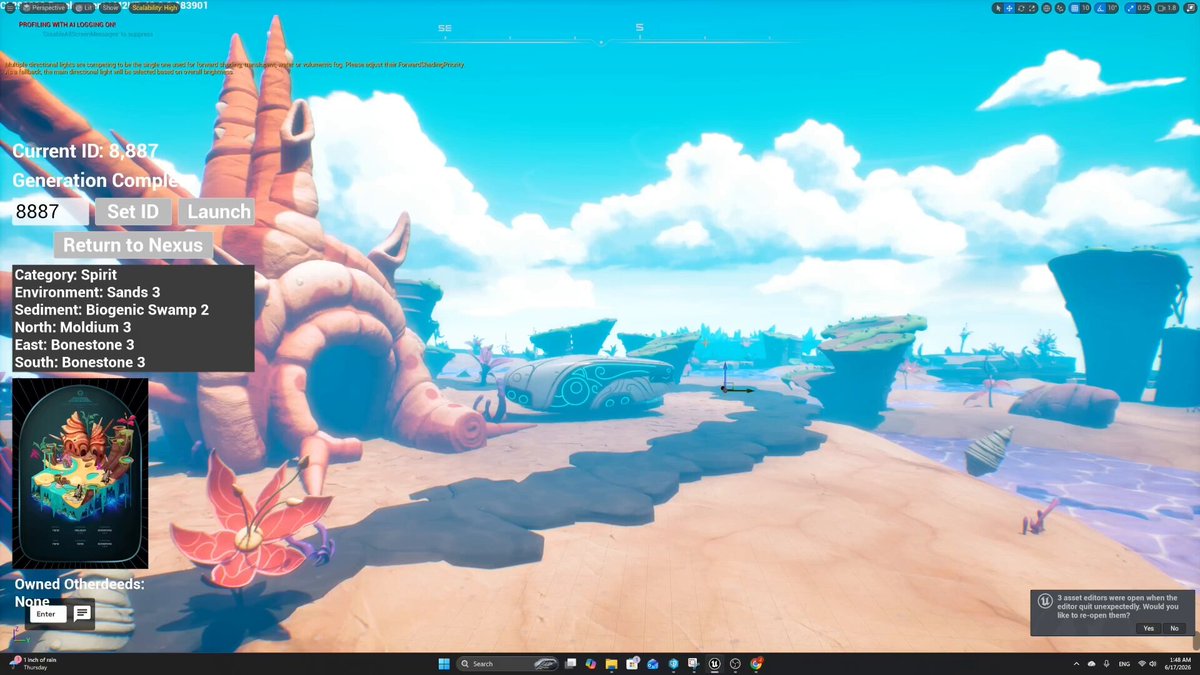The height and width of the screenshot is (675, 1200).
Task: Adjust the camera speed setting 1.8
Action: pyautogui.click(x=1167, y=8)
